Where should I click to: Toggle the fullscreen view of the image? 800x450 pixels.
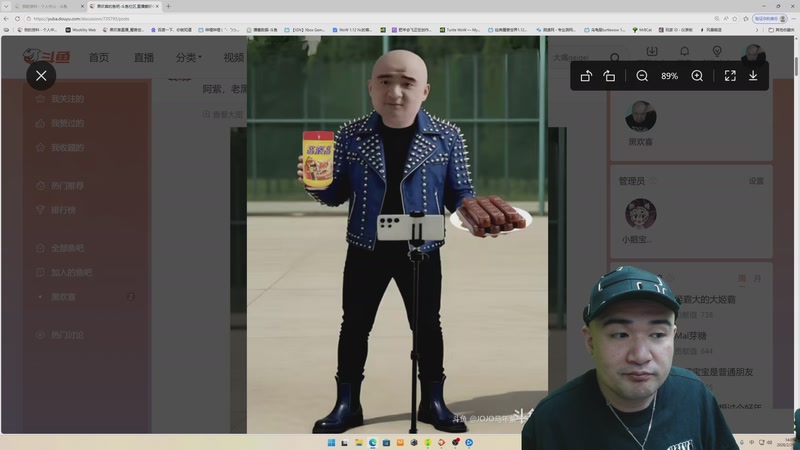click(x=730, y=76)
